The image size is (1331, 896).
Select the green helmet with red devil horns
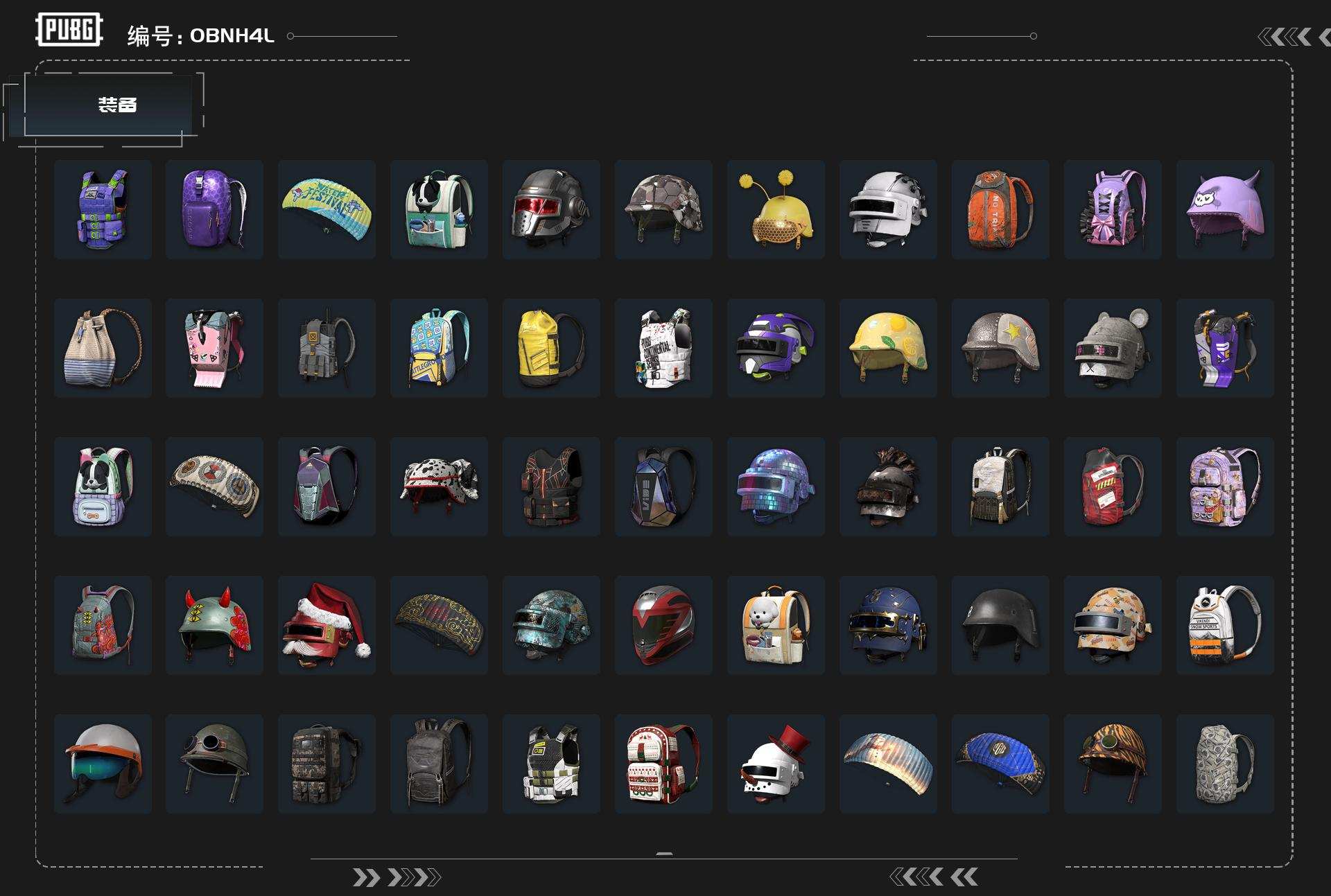214,625
